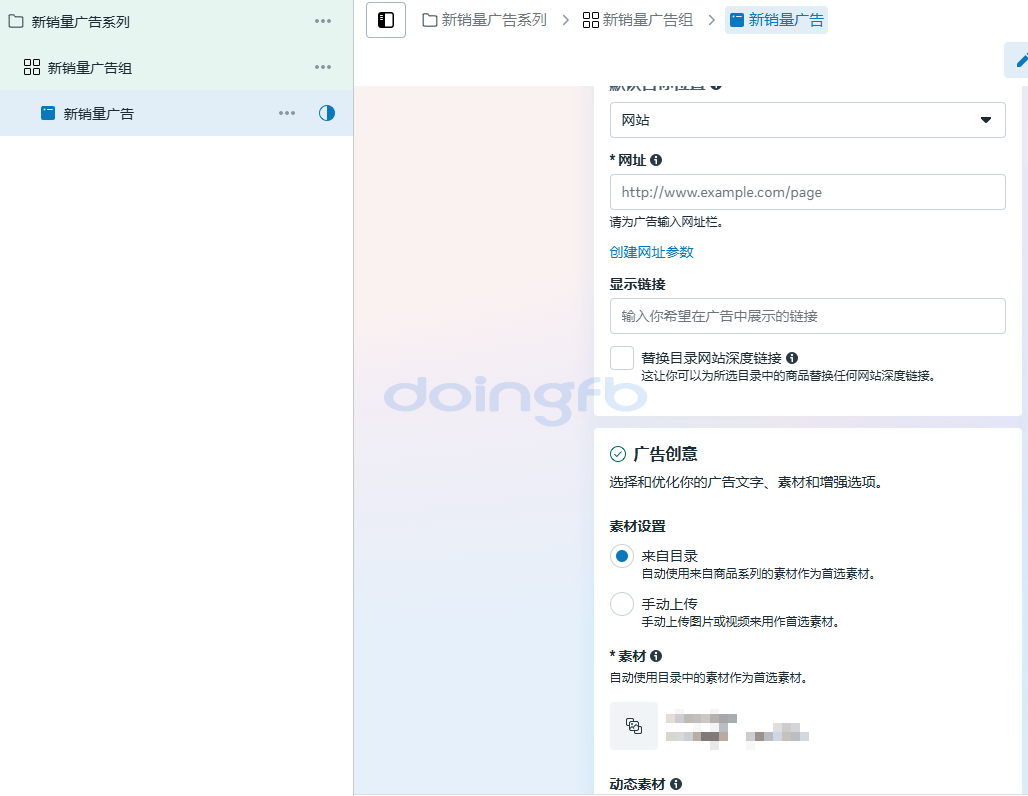Open more options for 新销量广告组
Image resolution: width=1028 pixels, height=796 pixels.
pyautogui.click(x=323, y=67)
